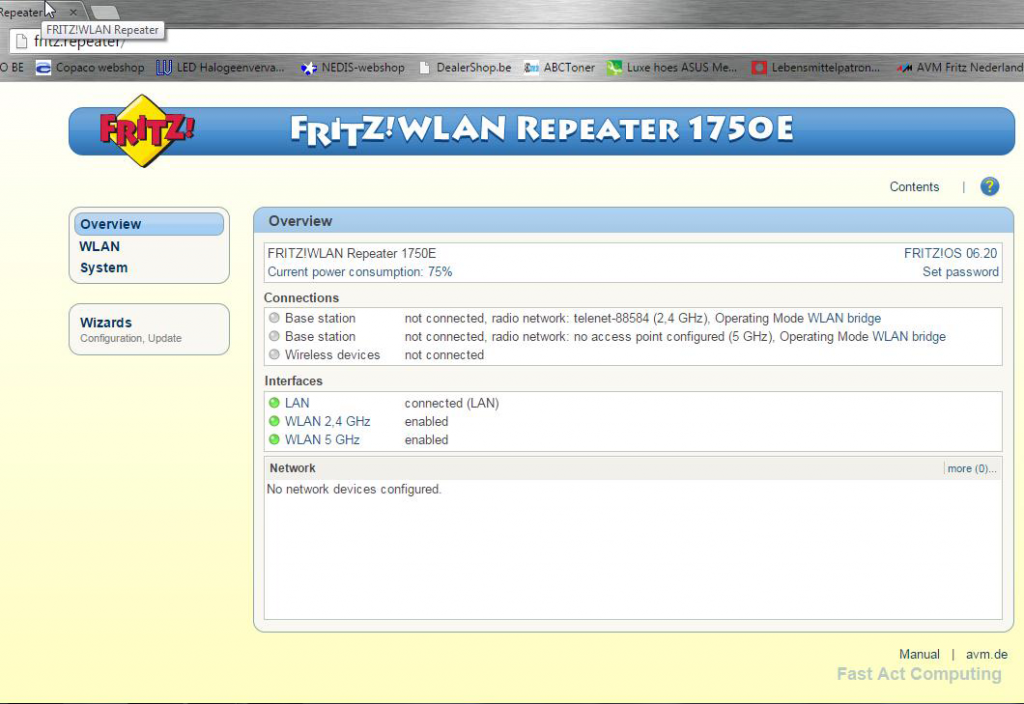Open the Set password link
Image resolution: width=1024 pixels, height=704 pixels.
960,271
